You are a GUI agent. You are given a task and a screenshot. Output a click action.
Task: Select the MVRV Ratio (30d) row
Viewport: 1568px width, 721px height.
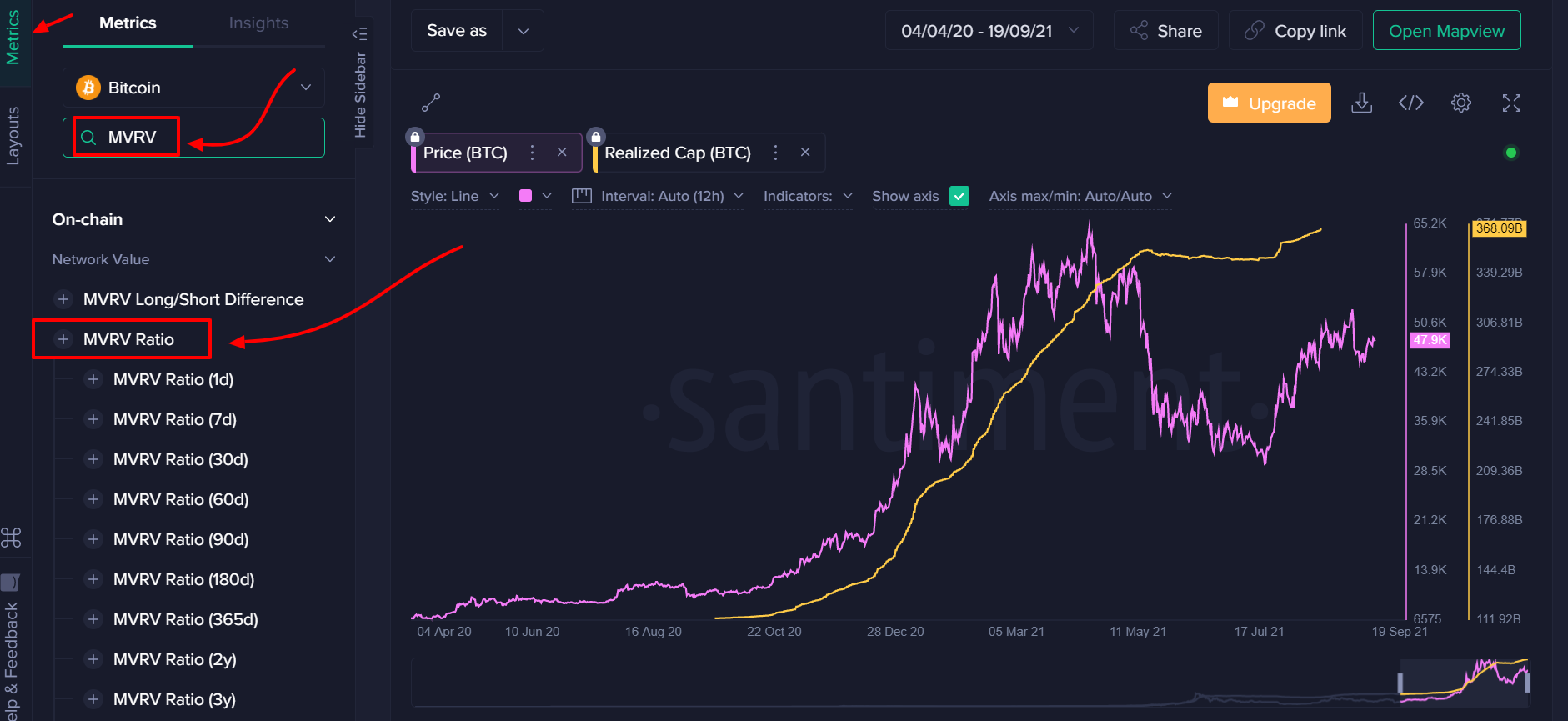181,459
